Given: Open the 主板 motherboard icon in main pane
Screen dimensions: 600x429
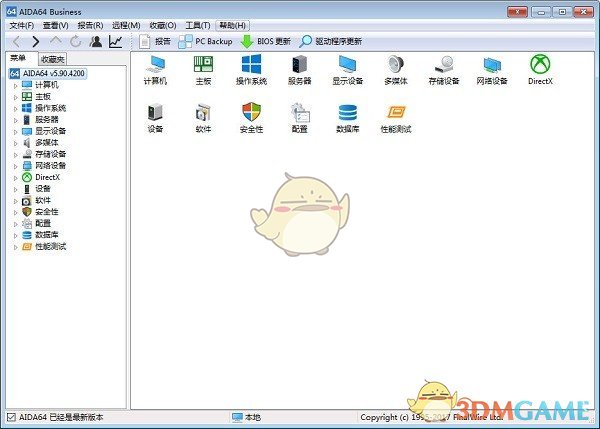Looking at the screenshot, I should click(x=203, y=70).
